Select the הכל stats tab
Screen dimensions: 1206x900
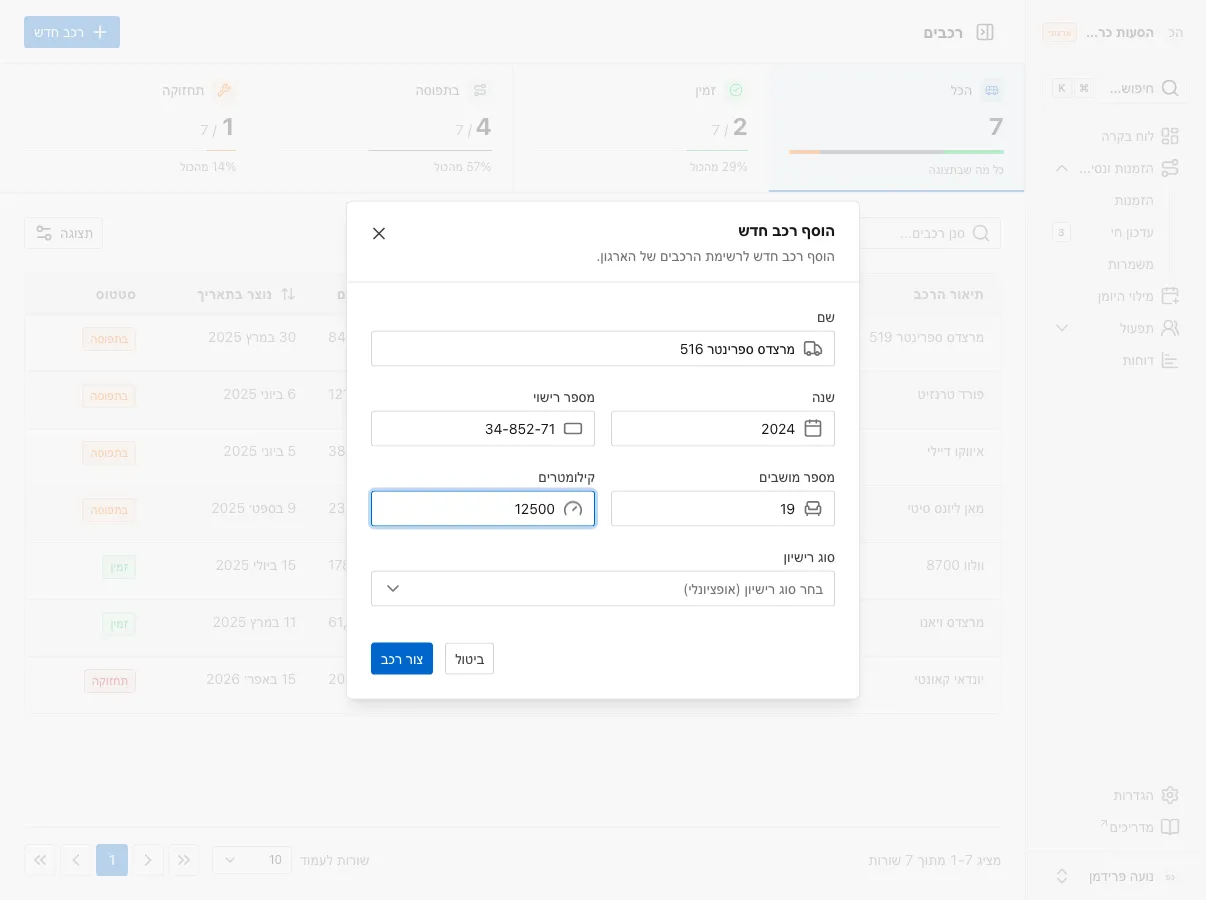(x=896, y=128)
